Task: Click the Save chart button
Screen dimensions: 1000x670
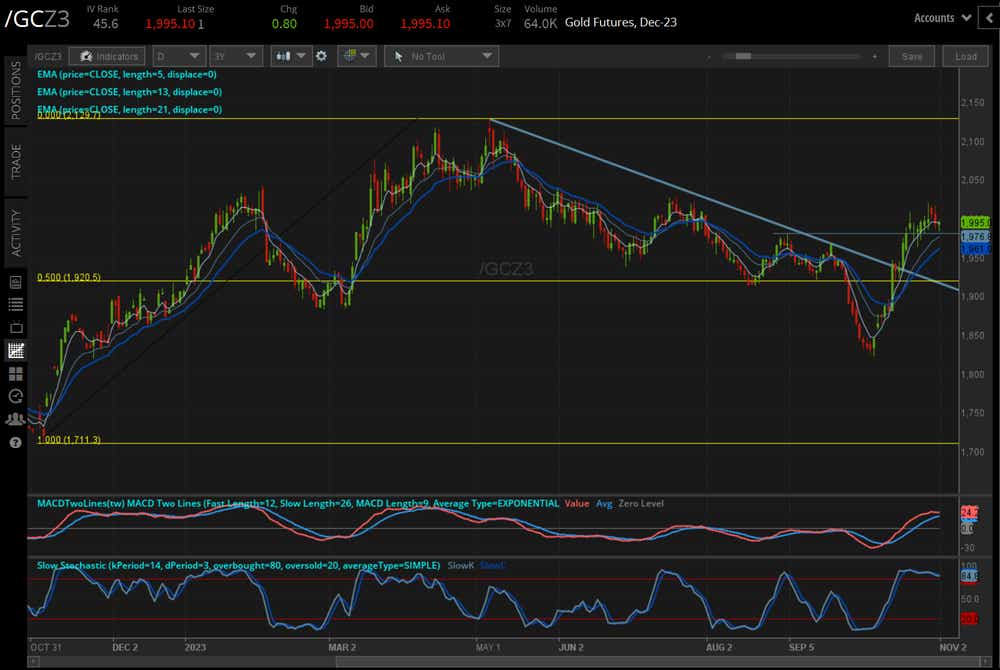Action: (911, 57)
